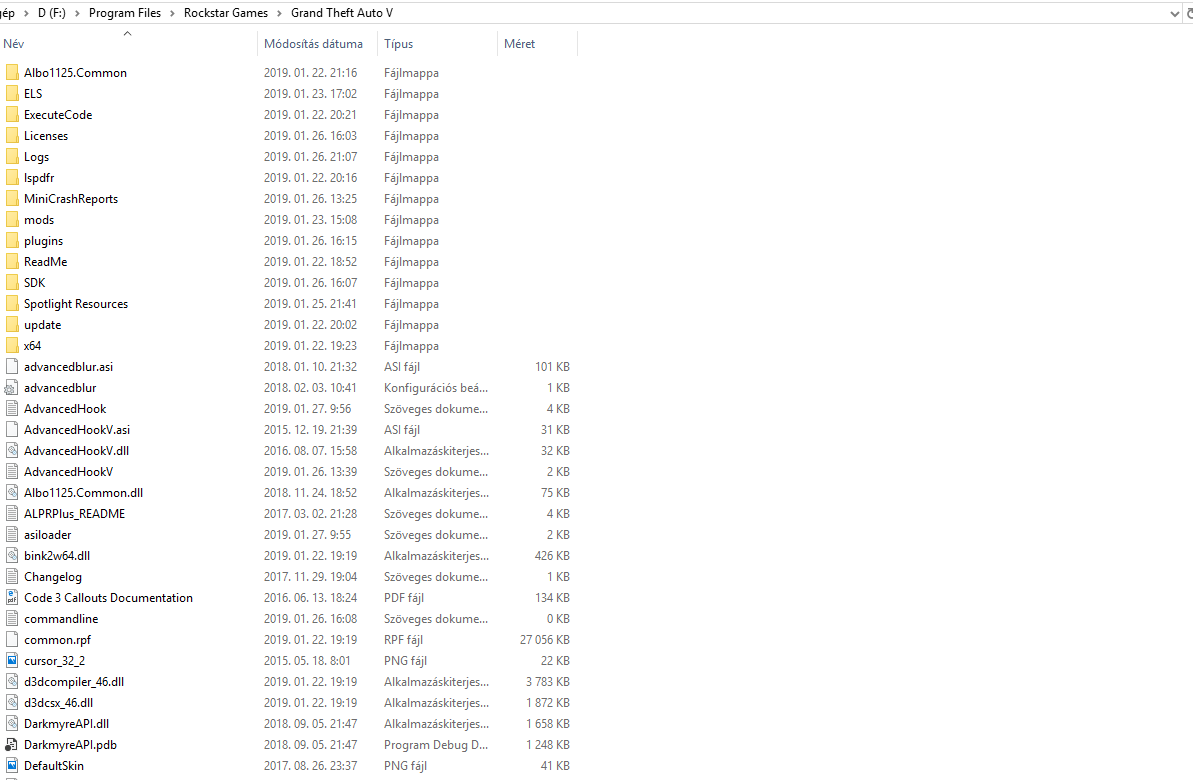Select the Logs folder icon

[11, 157]
